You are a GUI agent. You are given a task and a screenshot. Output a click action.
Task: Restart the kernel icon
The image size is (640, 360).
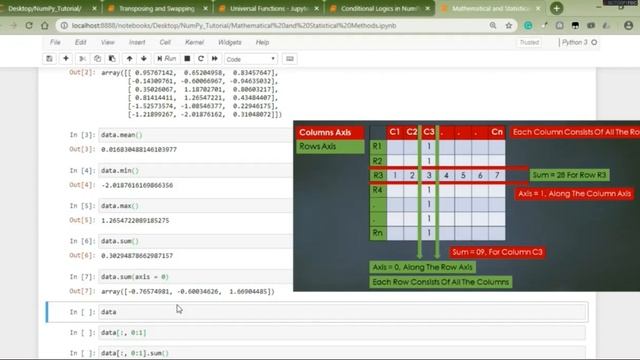(201, 59)
